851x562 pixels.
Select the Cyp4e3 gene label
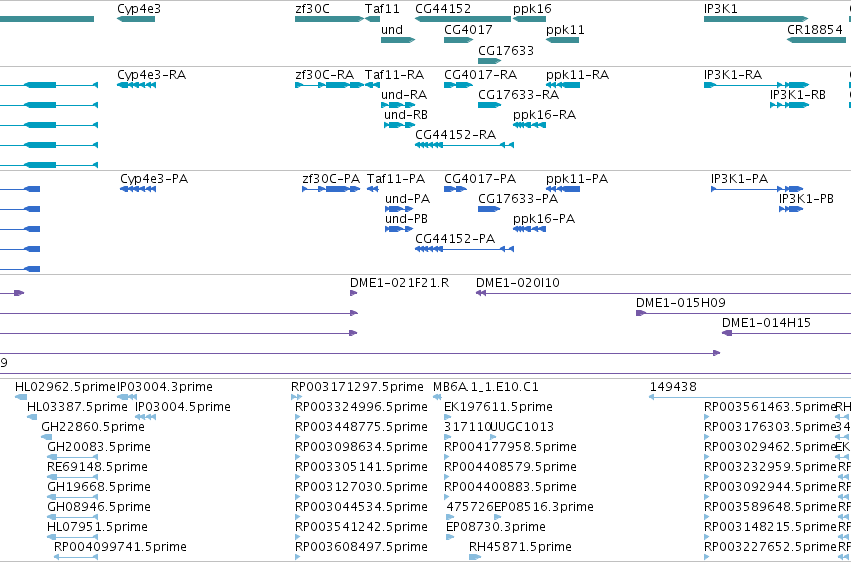139,9
